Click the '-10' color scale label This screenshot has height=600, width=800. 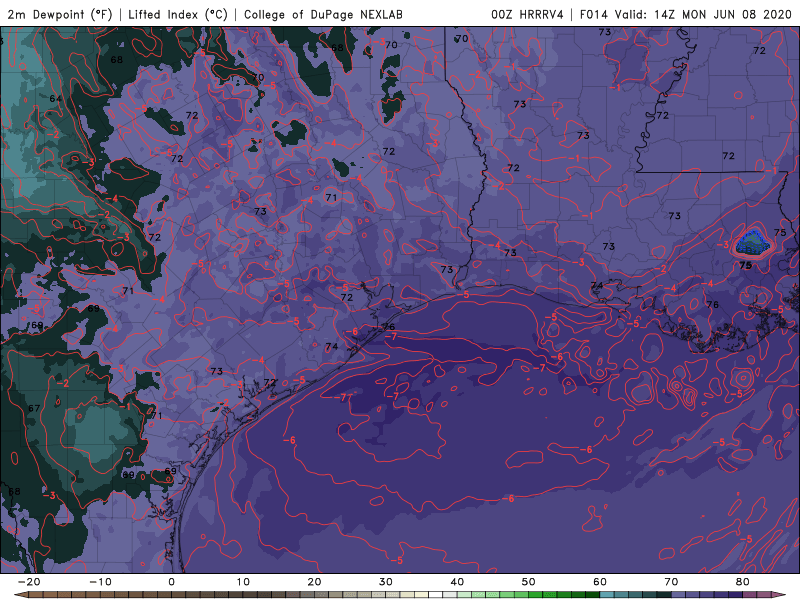click(100, 582)
